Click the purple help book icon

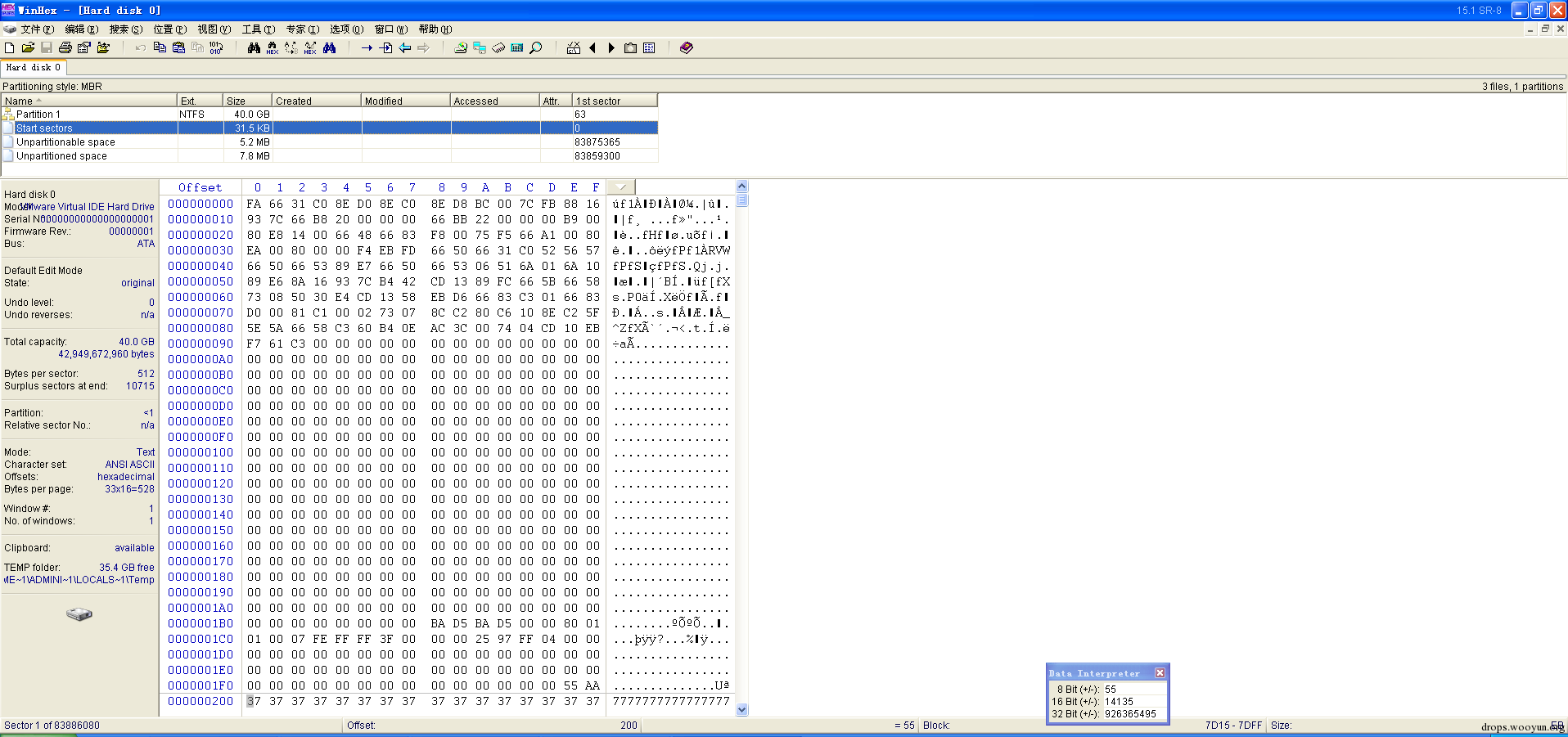687,48
